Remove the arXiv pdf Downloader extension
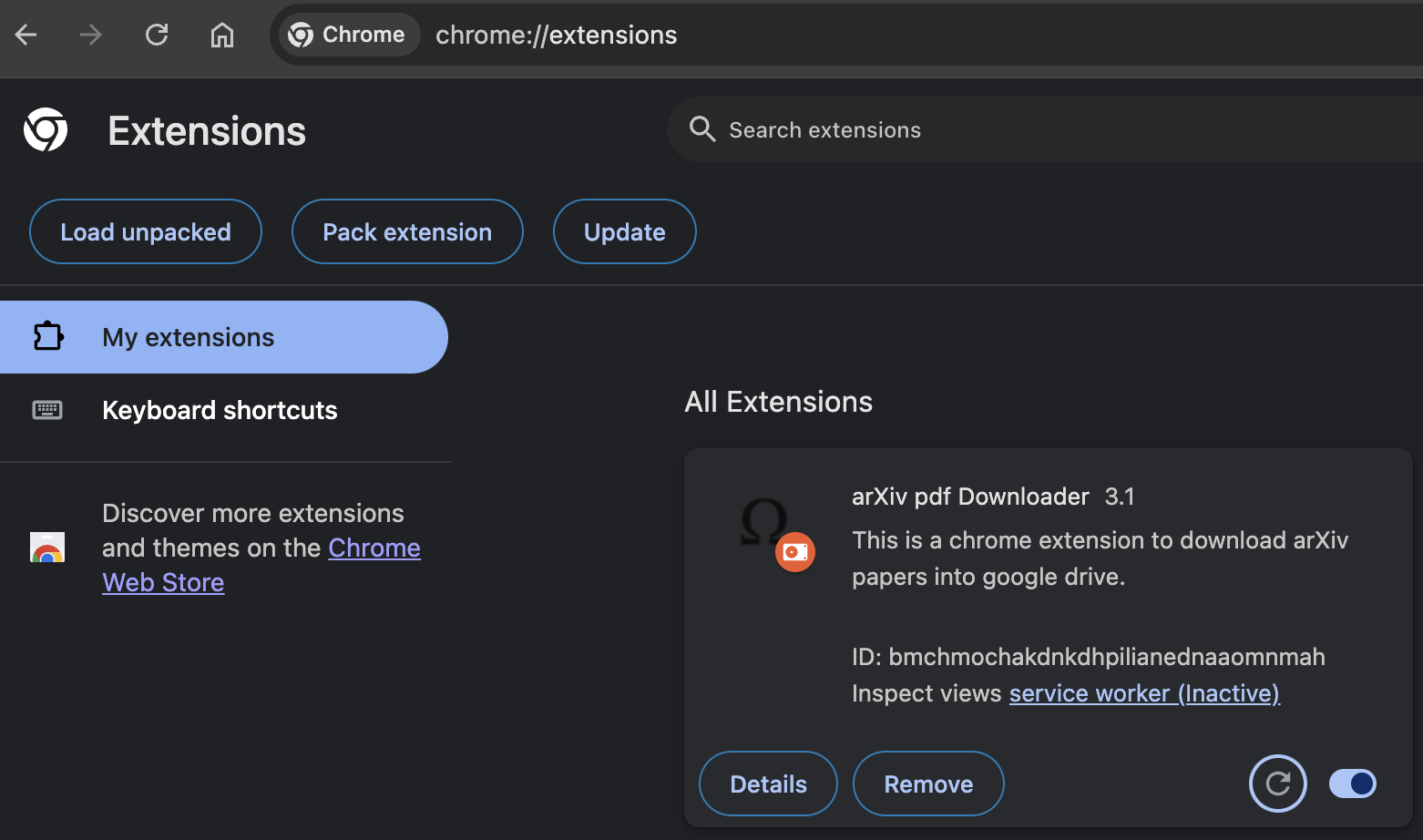The width and height of the screenshot is (1423, 840). pos(928,784)
